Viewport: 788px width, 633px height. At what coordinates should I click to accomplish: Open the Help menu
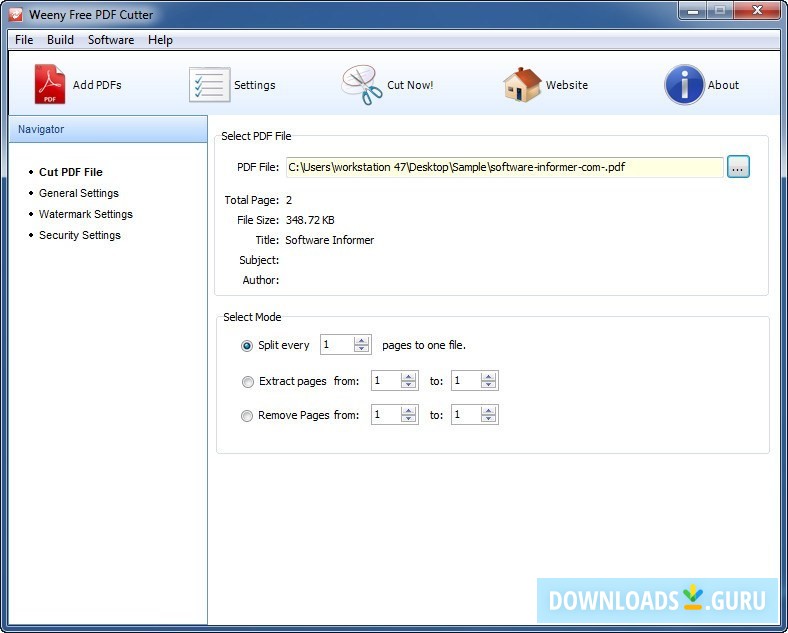point(160,40)
